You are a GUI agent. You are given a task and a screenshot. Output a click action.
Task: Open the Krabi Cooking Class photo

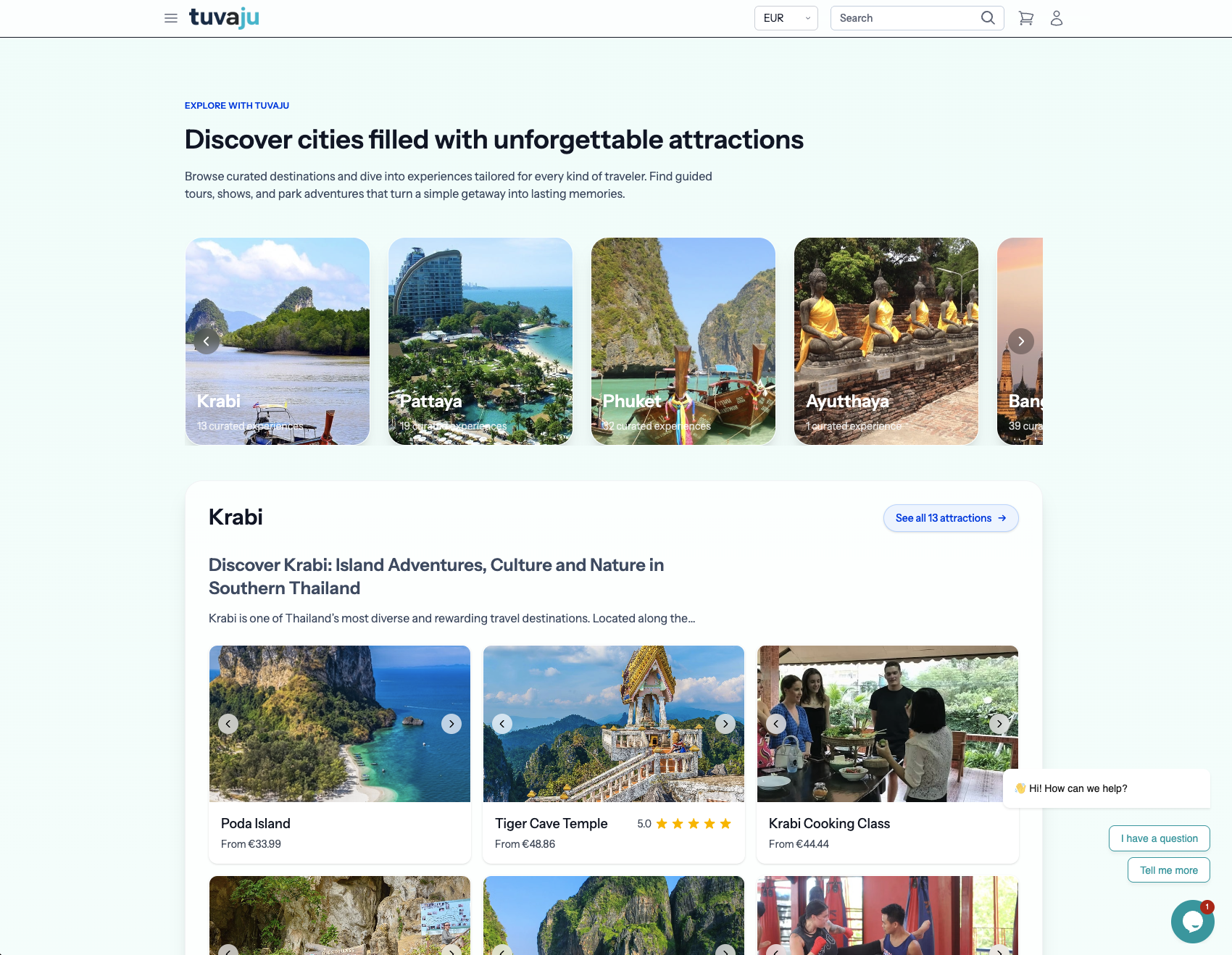[888, 724]
